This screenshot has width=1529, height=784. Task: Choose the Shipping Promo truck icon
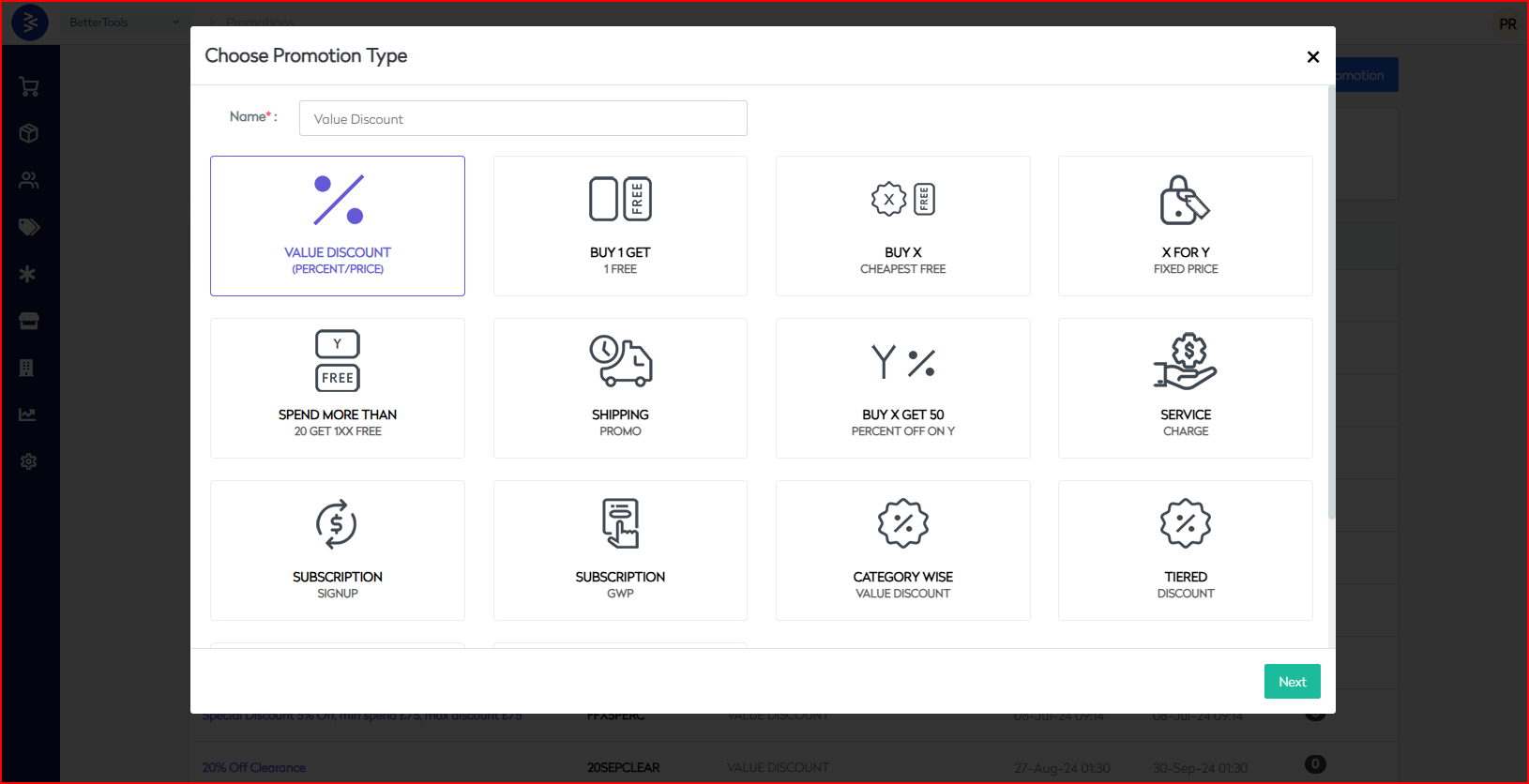(620, 362)
